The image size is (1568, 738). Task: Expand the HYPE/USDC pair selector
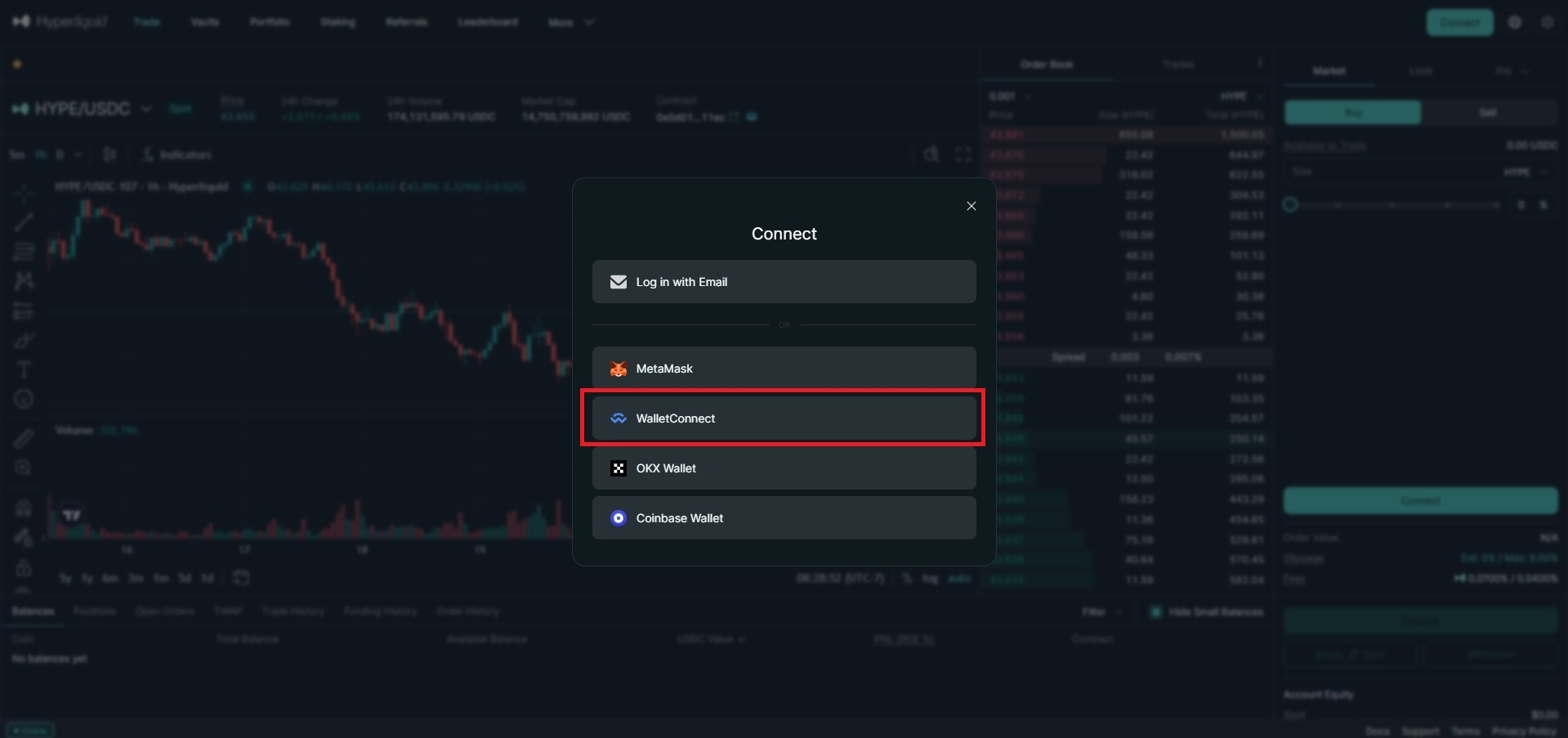point(82,109)
